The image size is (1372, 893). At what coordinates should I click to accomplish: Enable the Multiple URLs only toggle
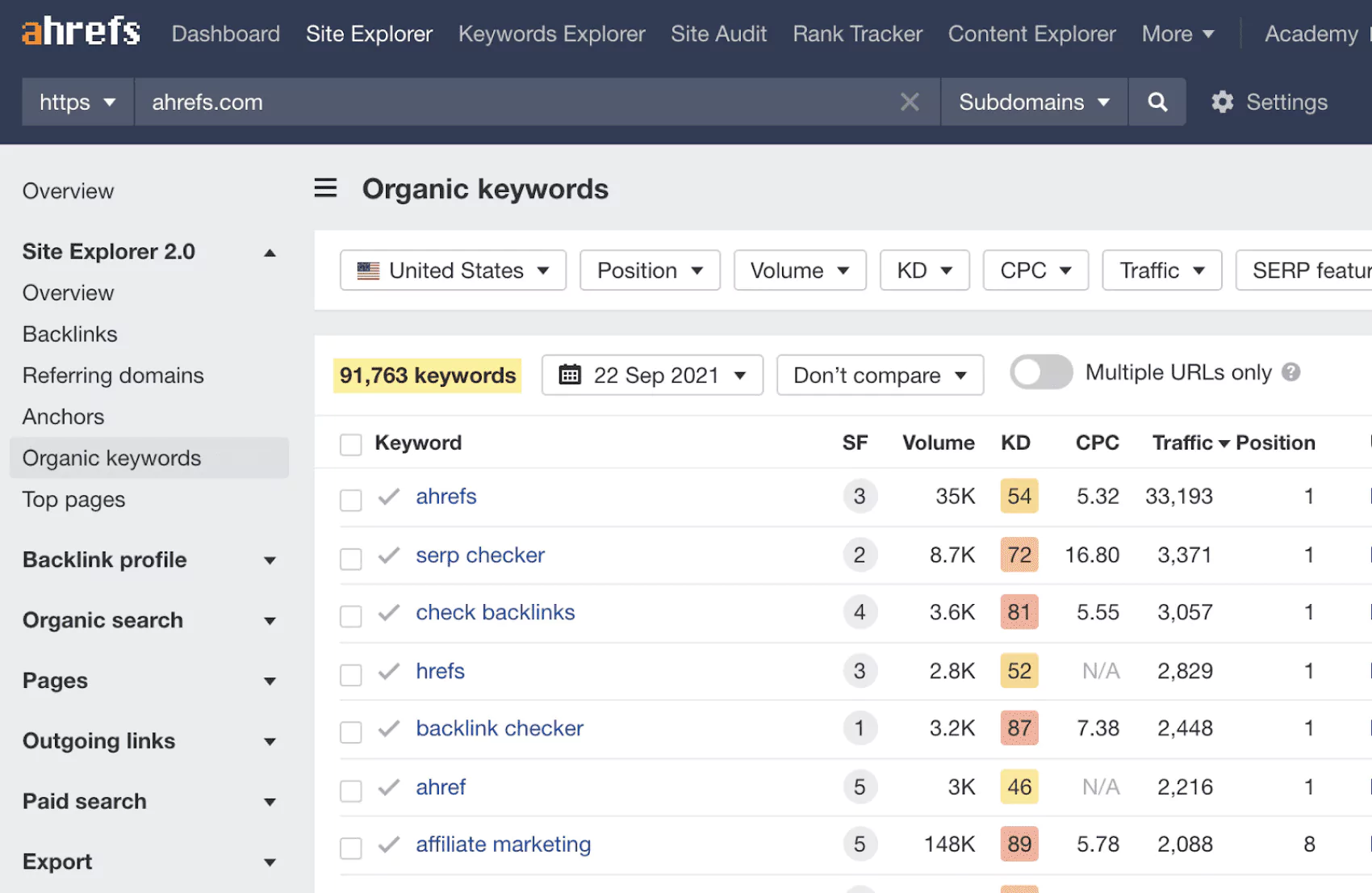click(x=1040, y=372)
